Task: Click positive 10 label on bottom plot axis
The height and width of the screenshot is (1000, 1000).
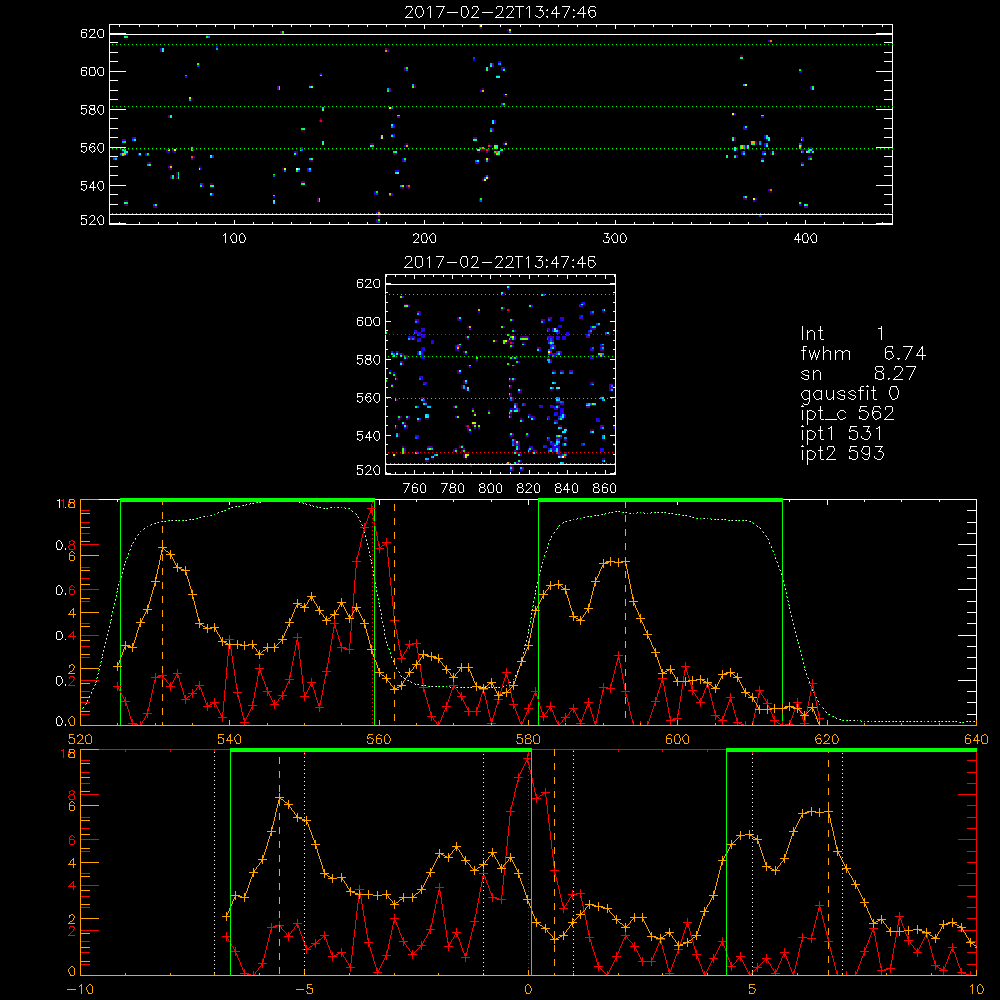Action: tap(976, 990)
